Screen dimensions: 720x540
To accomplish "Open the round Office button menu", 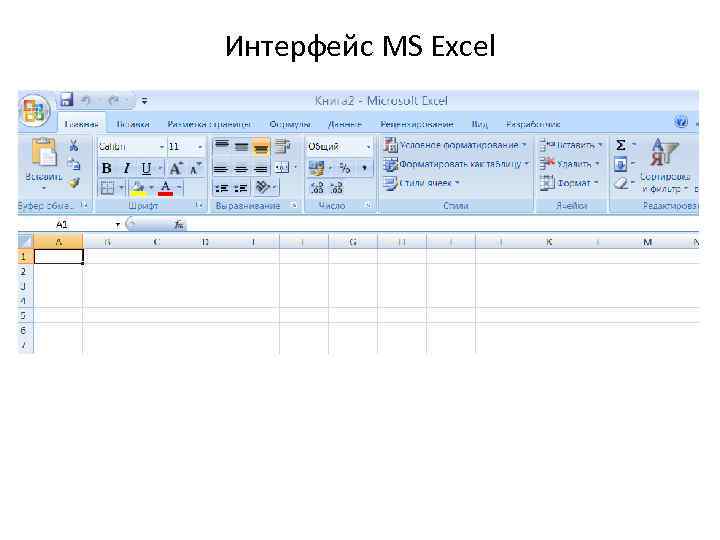I will click(x=35, y=111).
